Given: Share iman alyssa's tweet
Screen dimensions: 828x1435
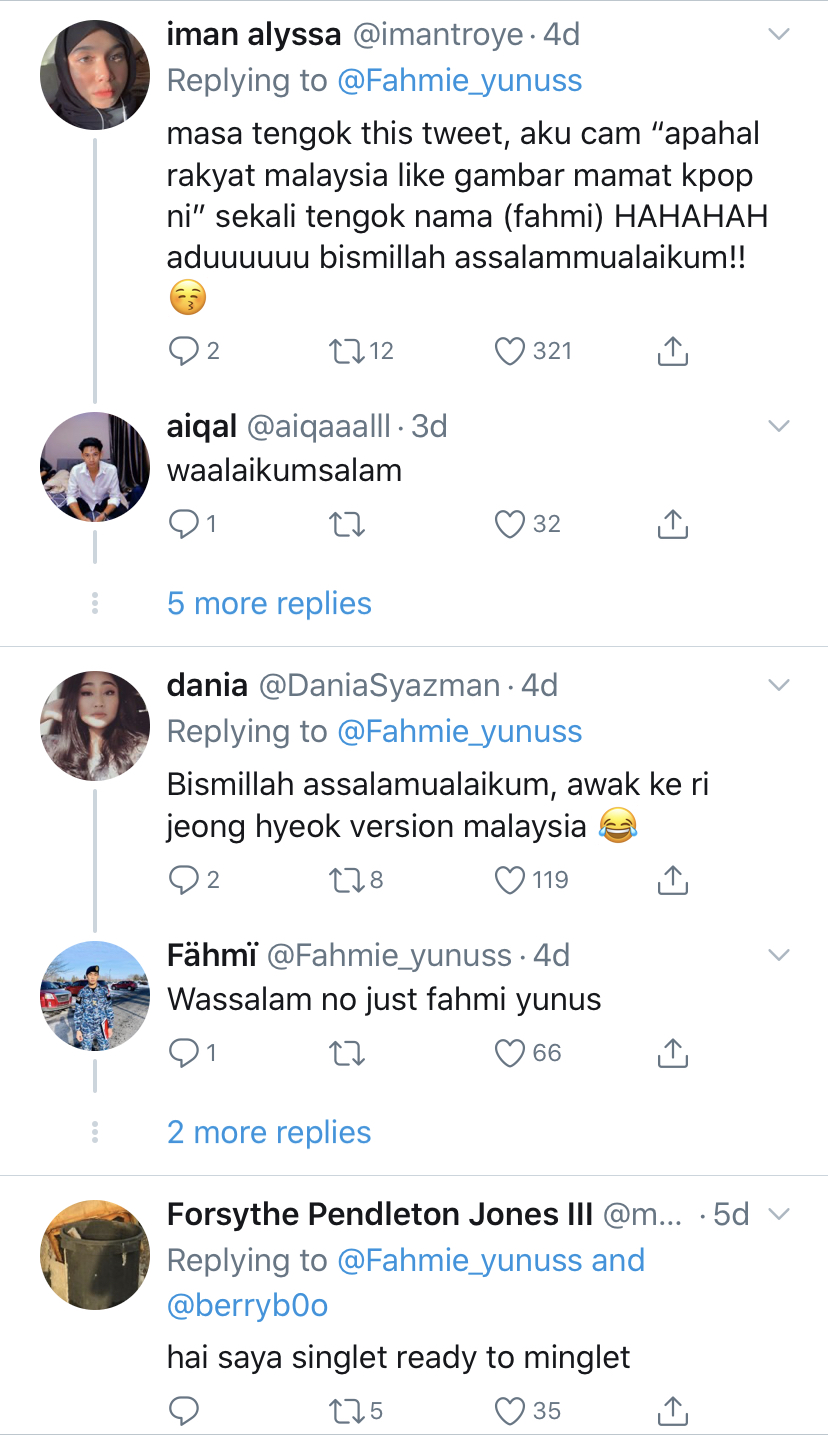Looking at the screenshot, I should (673, 351).
